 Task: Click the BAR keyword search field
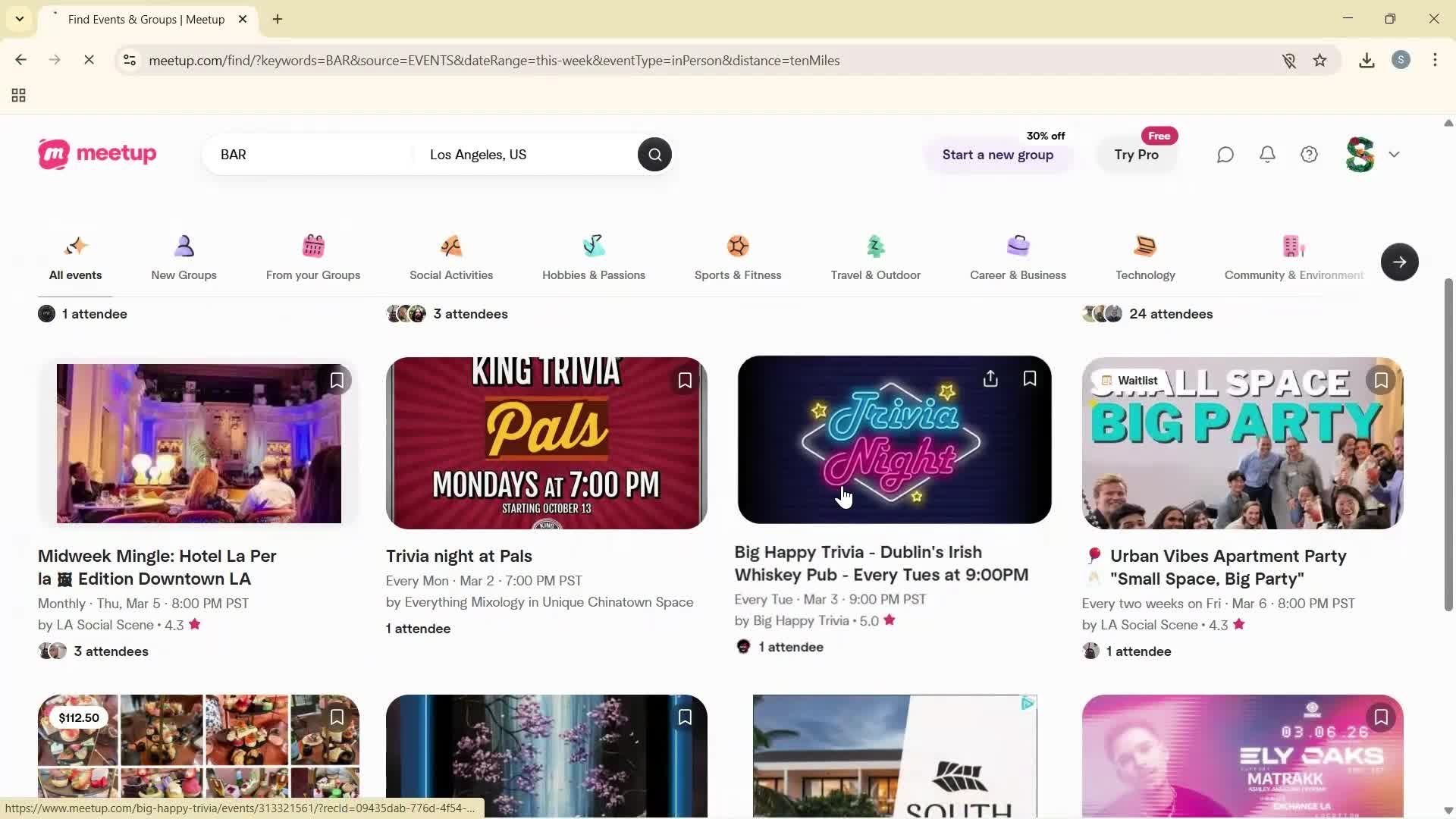click(x=303, y=154)
